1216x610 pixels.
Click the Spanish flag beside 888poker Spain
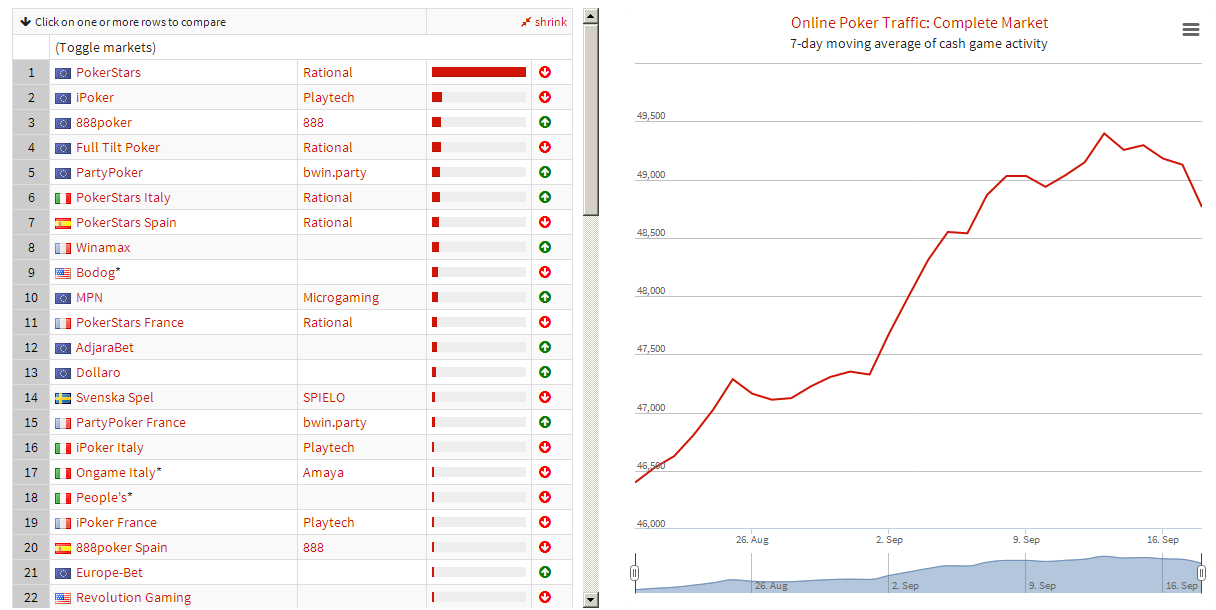(x=63, y=548)
